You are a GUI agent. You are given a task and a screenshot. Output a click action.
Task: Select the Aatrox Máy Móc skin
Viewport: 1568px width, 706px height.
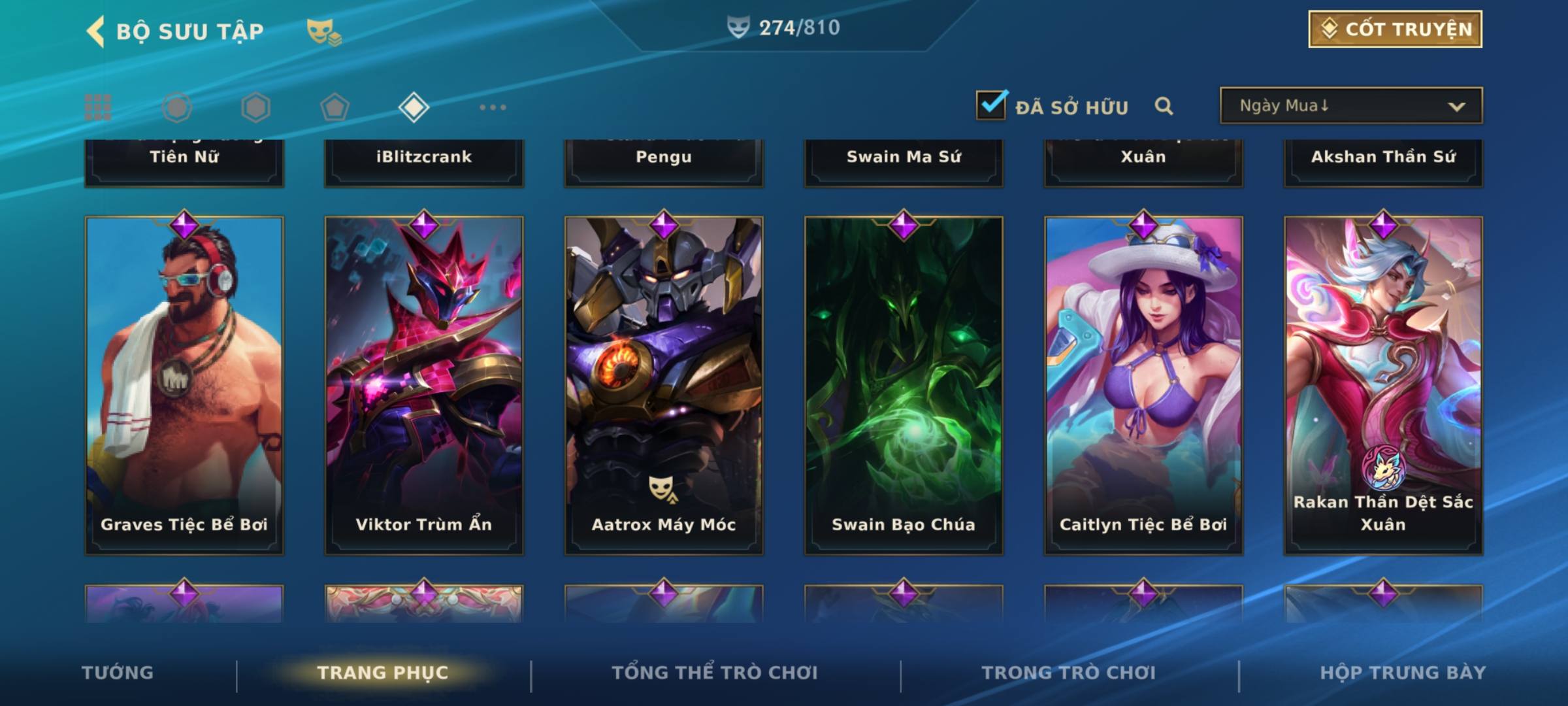pyautogui.click(x=664, y=386)
